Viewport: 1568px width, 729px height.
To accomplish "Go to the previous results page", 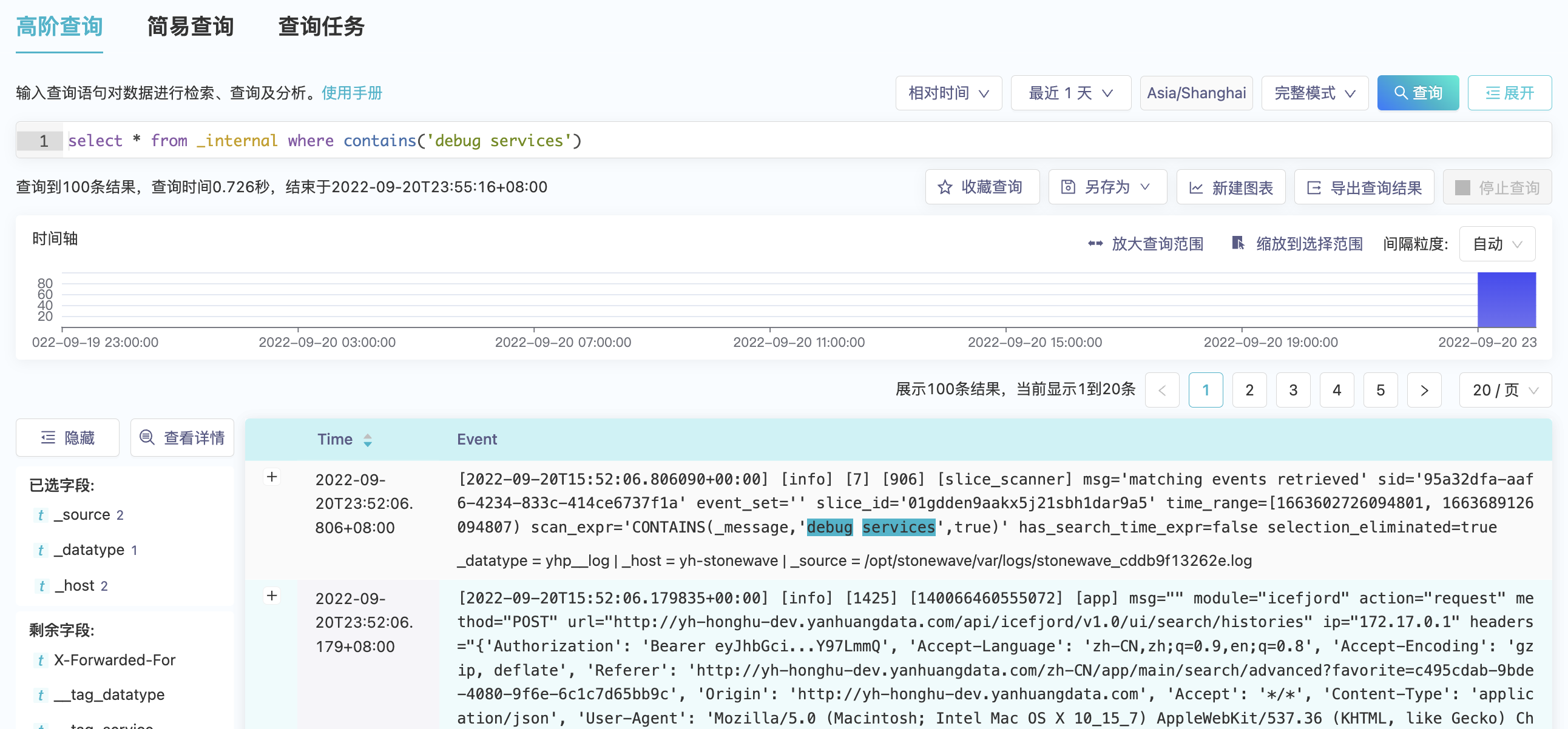I will coord(1162,390).
